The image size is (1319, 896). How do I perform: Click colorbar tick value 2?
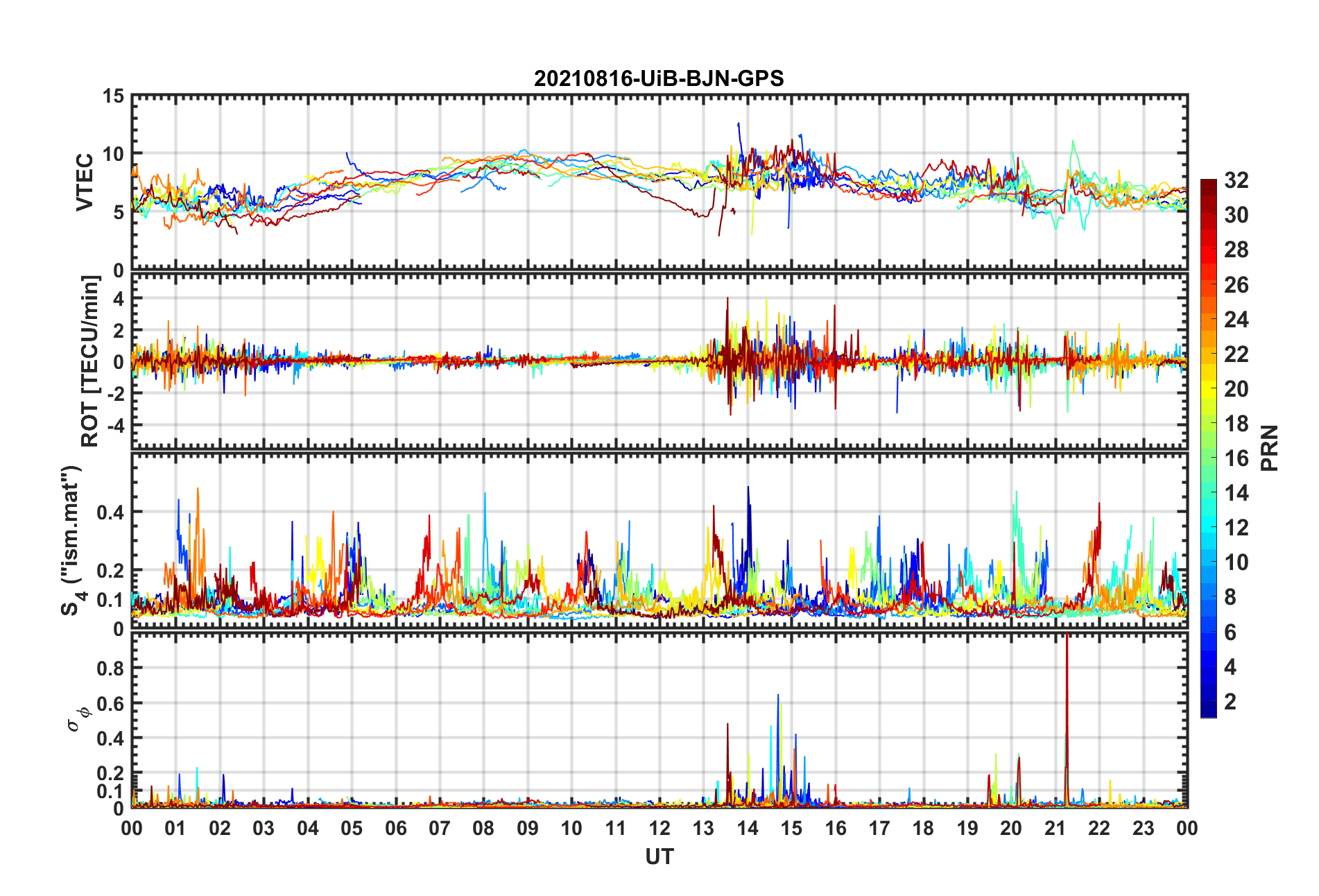tap(1230, 702)
